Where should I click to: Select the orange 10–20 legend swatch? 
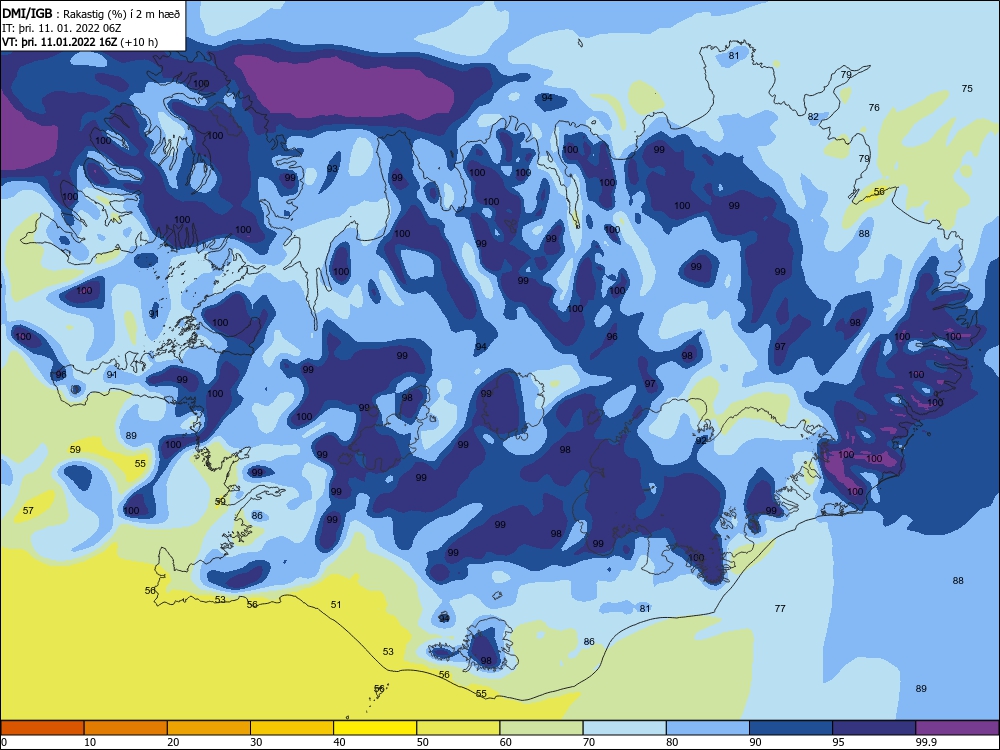coord(126,728)
